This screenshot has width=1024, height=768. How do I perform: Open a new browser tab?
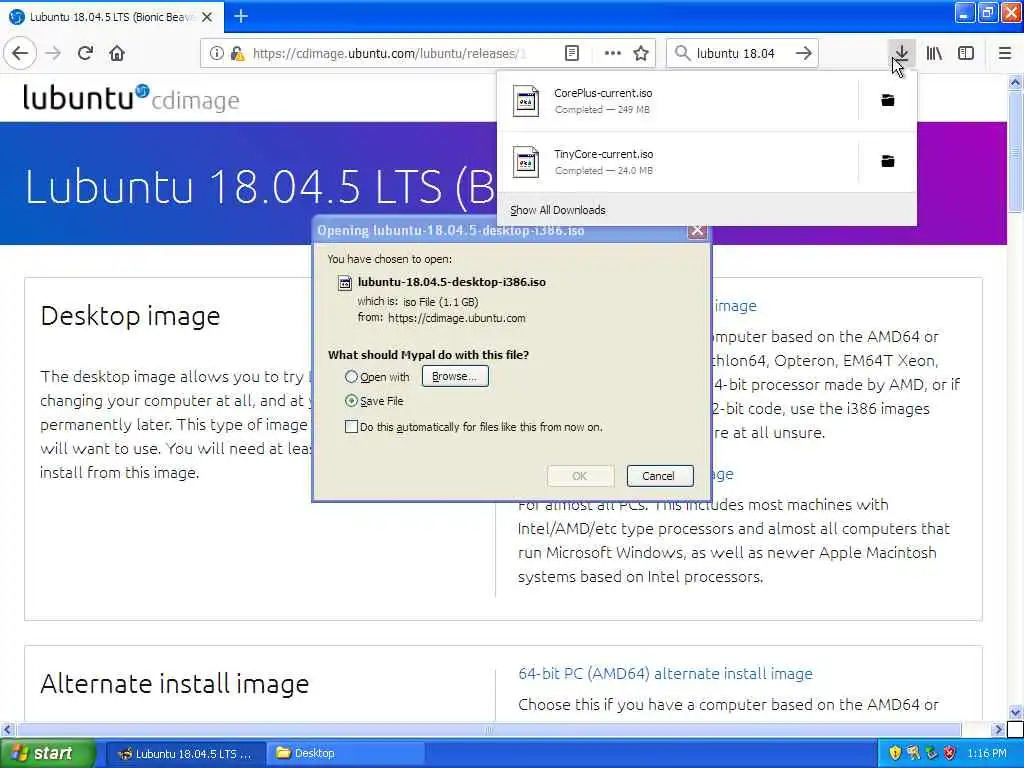(241, 16)
